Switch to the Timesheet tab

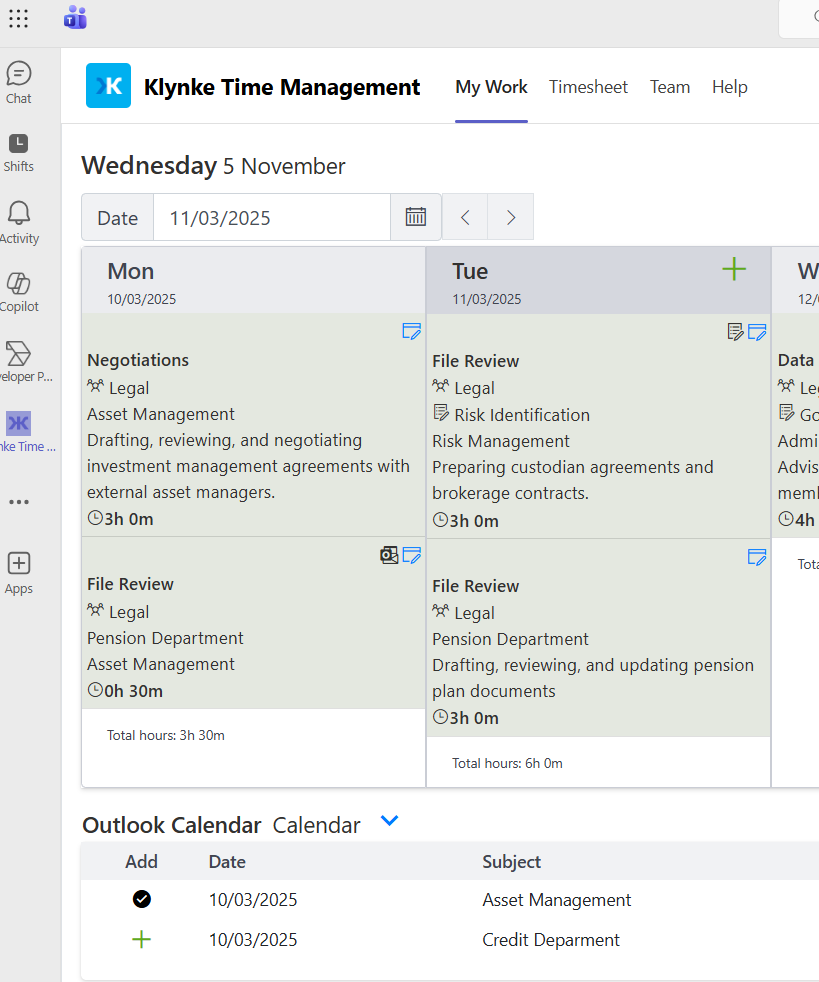[x=588, y=87]
